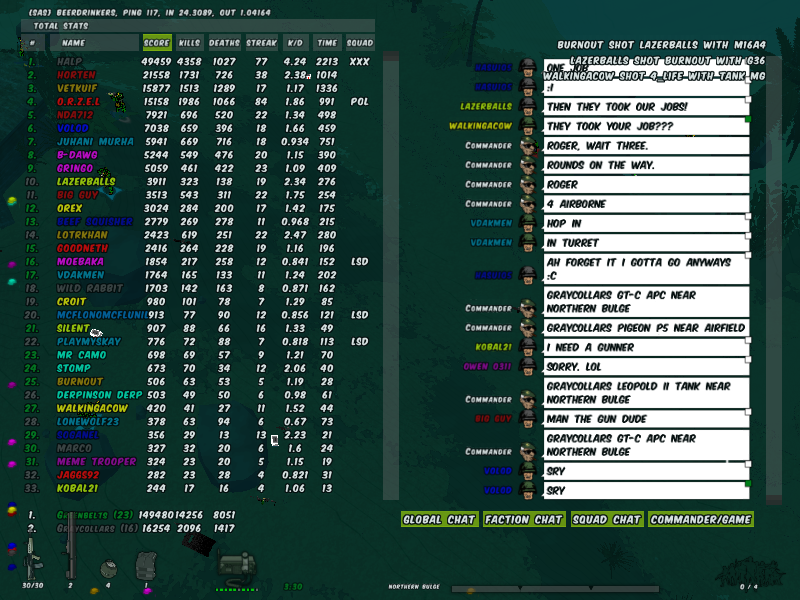The image size is (800, 600).
Task: Select player MR CAMO in the scoreboard
Action: tap(81, 355)
